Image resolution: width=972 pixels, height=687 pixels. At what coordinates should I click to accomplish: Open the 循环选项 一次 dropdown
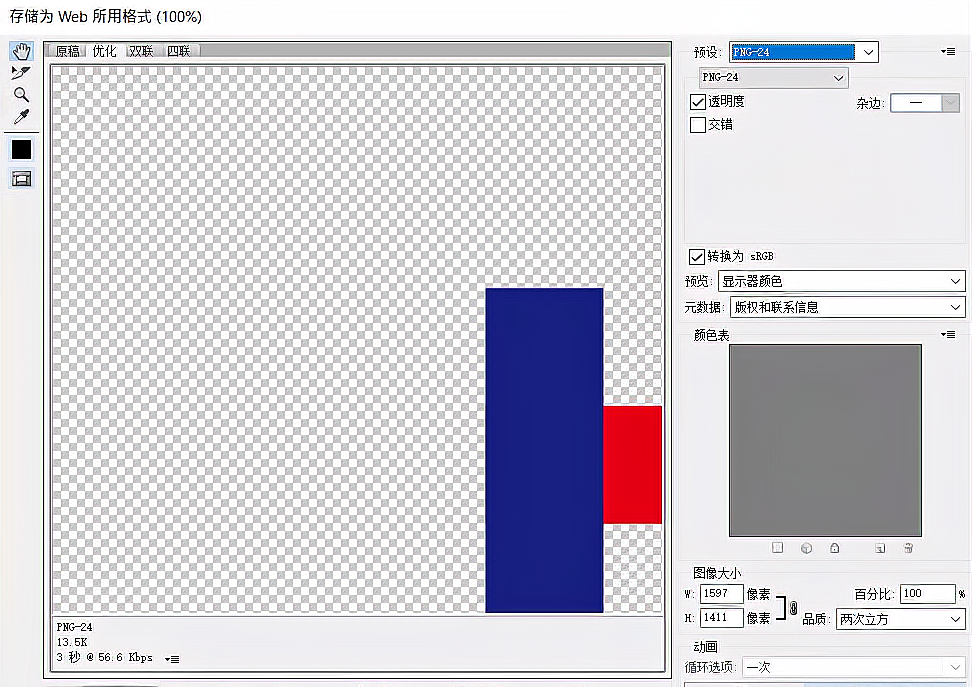coord(854,667)
